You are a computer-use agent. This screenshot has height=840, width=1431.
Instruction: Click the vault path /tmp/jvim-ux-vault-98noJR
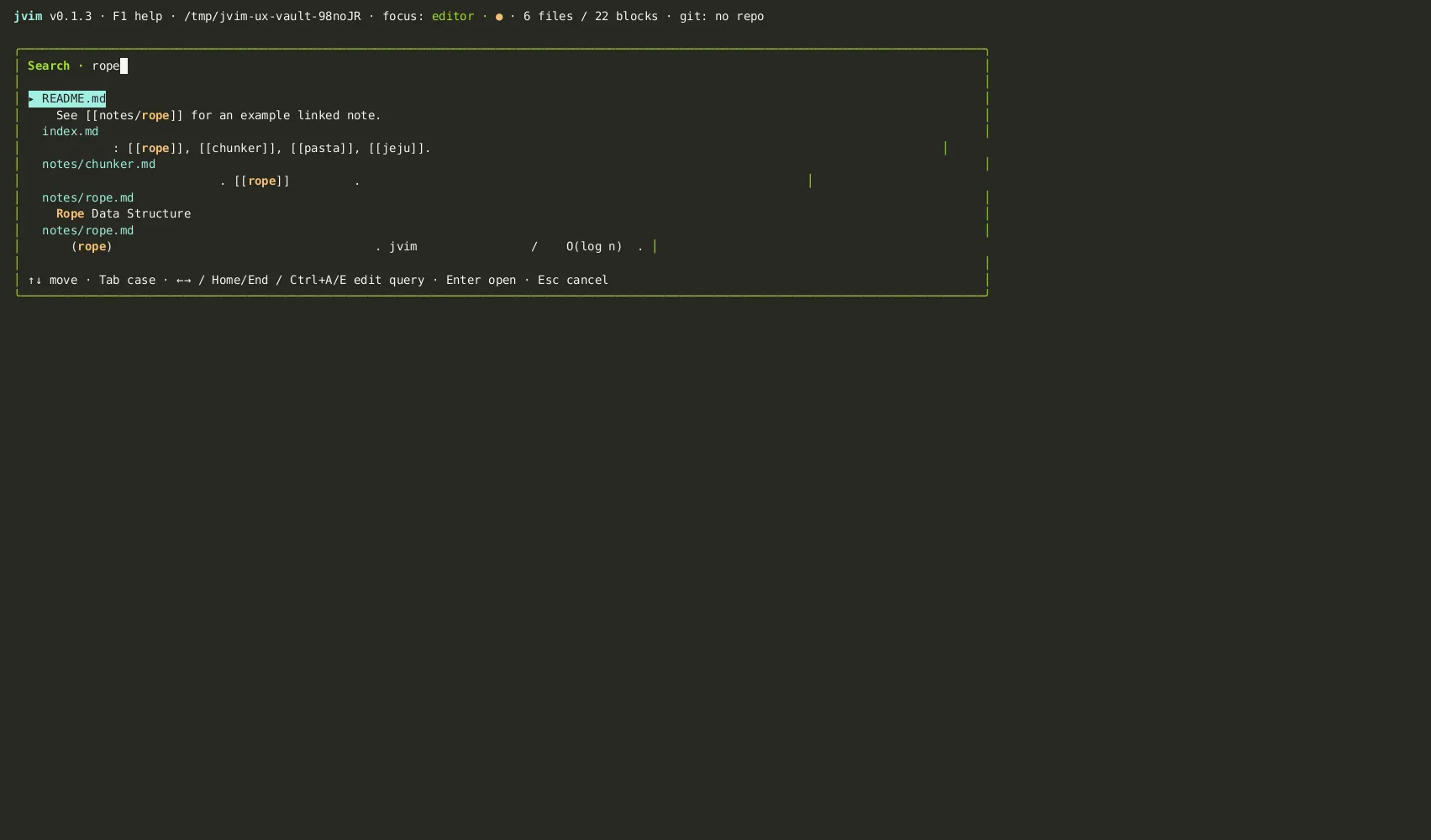coord(272,16)
